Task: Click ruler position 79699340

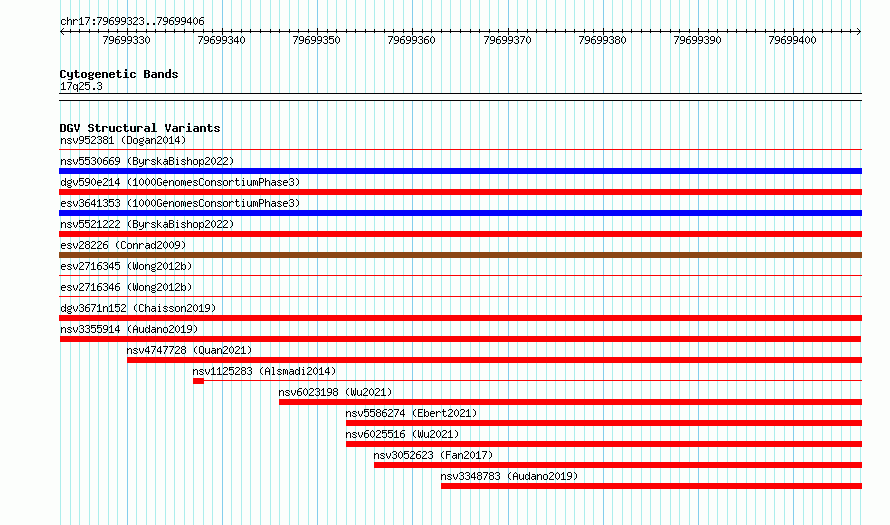Action: [221, 40]
